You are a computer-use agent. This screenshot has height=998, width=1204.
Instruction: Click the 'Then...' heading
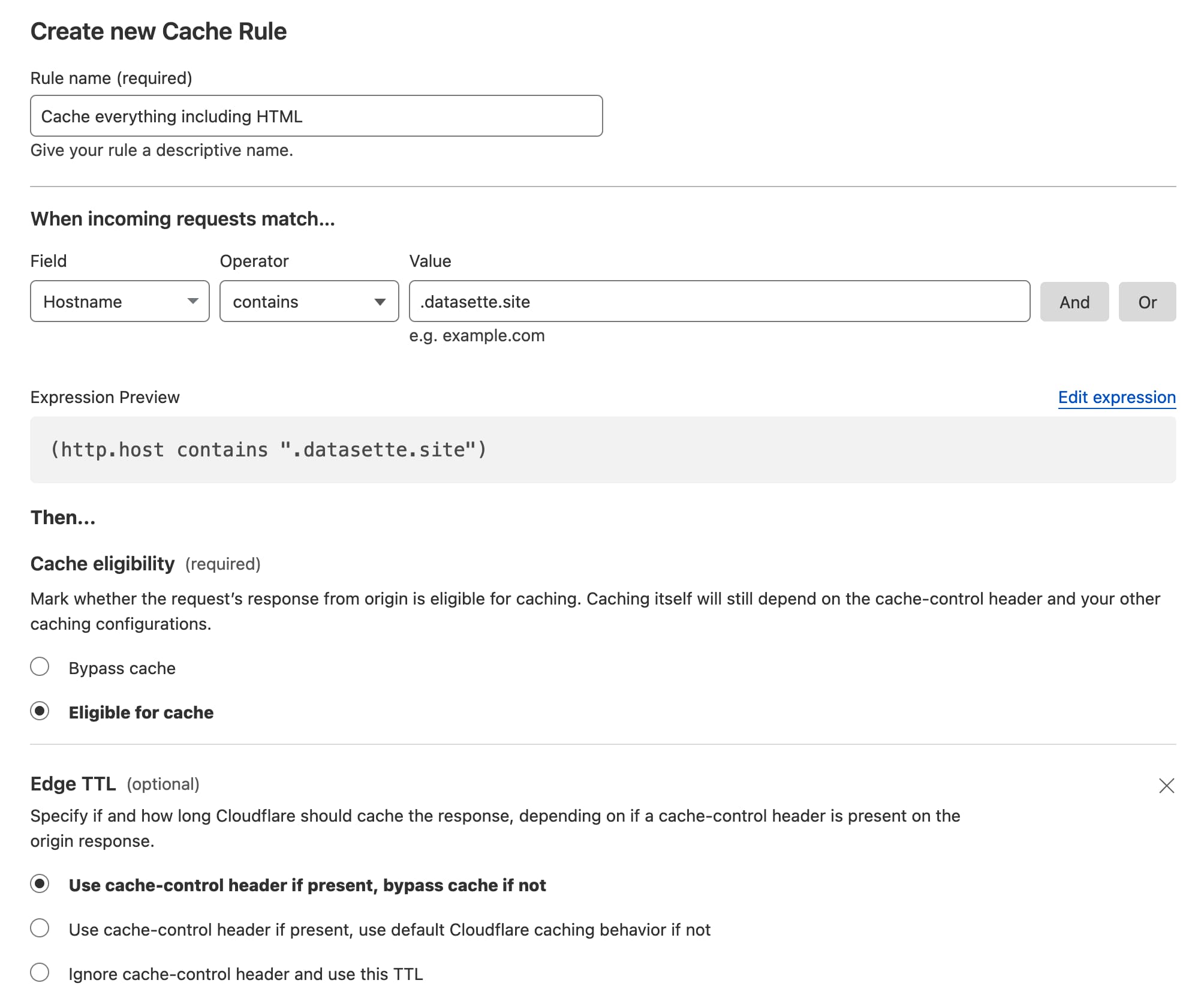coord(63,517)
